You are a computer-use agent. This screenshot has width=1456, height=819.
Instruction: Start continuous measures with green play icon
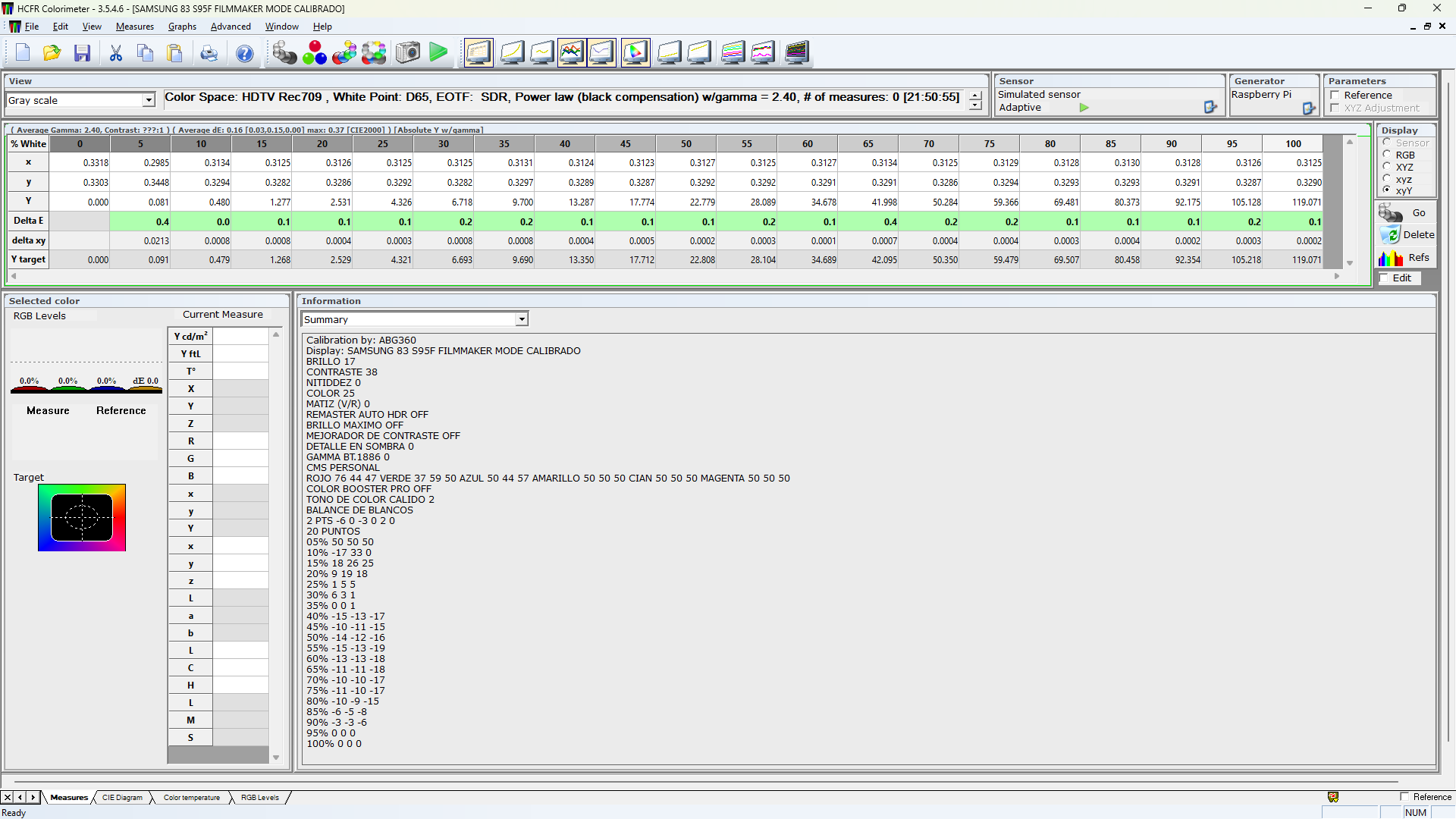pos(438,52)
